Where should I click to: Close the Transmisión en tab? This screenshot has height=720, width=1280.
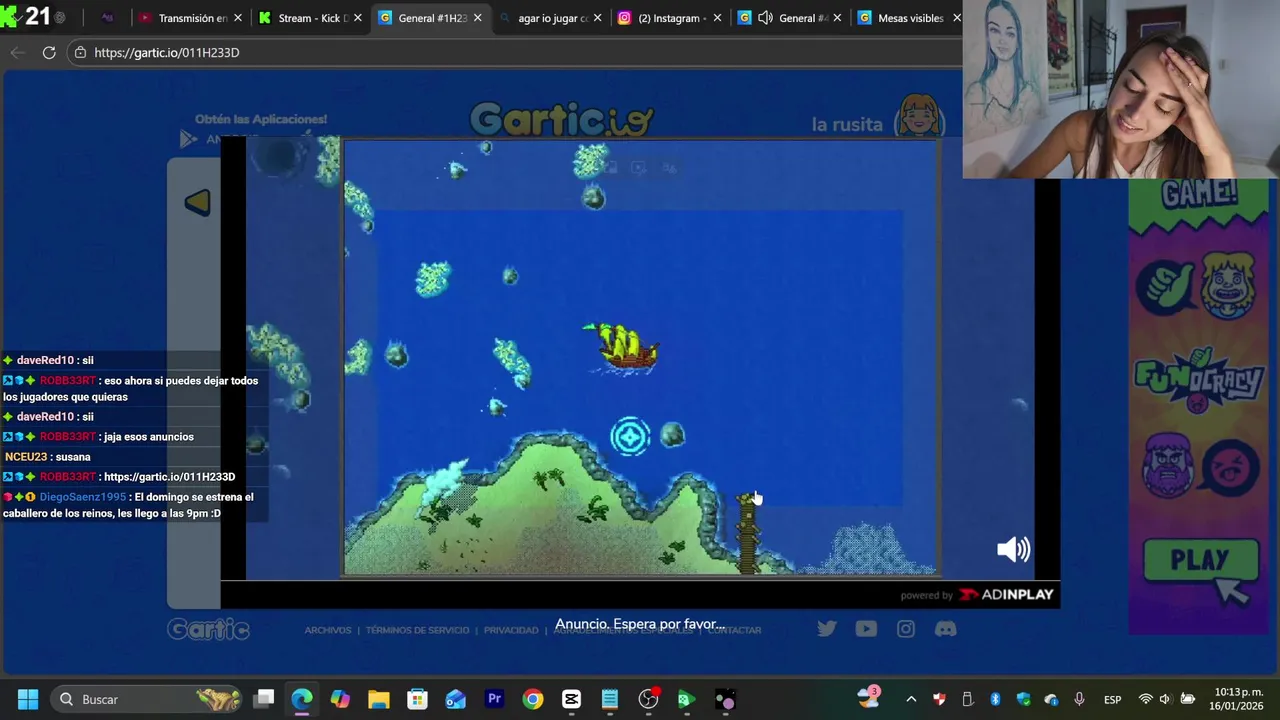coord(238,18)
